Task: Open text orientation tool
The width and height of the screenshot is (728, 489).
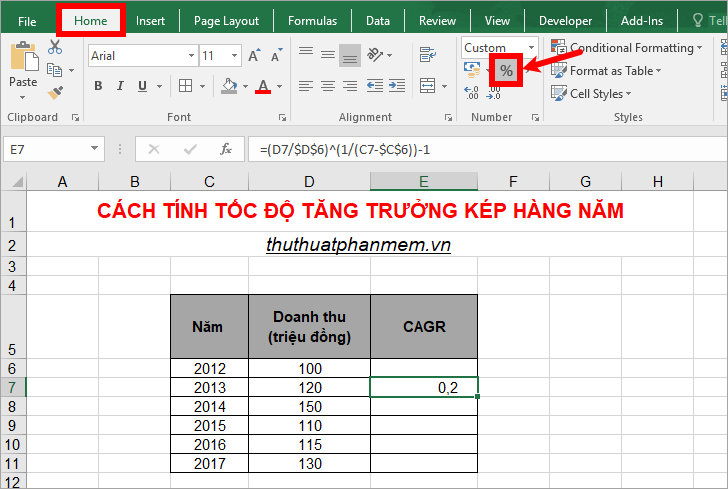Action: pyautogui.click(x=375, y=55)
